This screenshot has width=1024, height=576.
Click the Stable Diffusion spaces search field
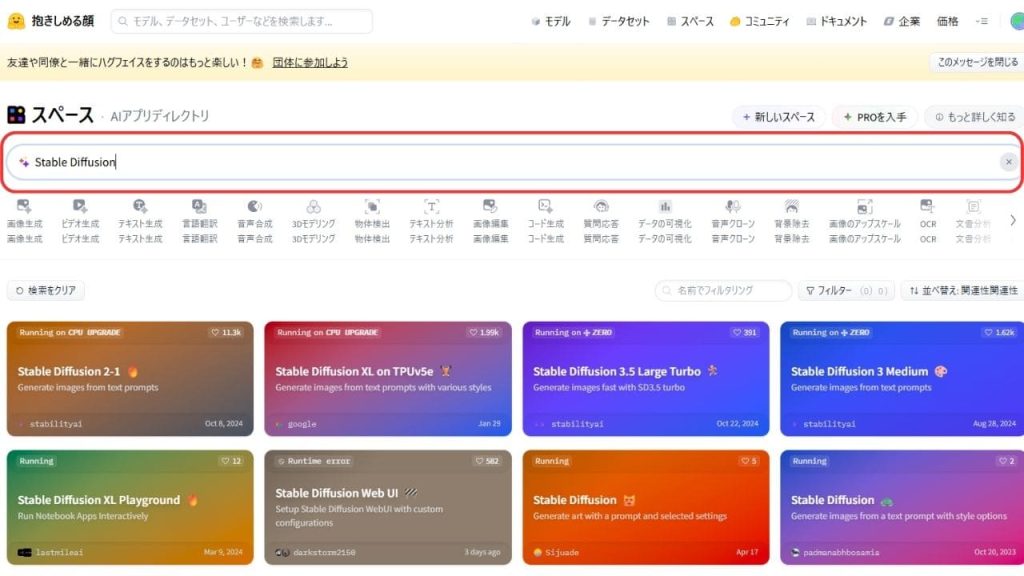coord(513,162)
